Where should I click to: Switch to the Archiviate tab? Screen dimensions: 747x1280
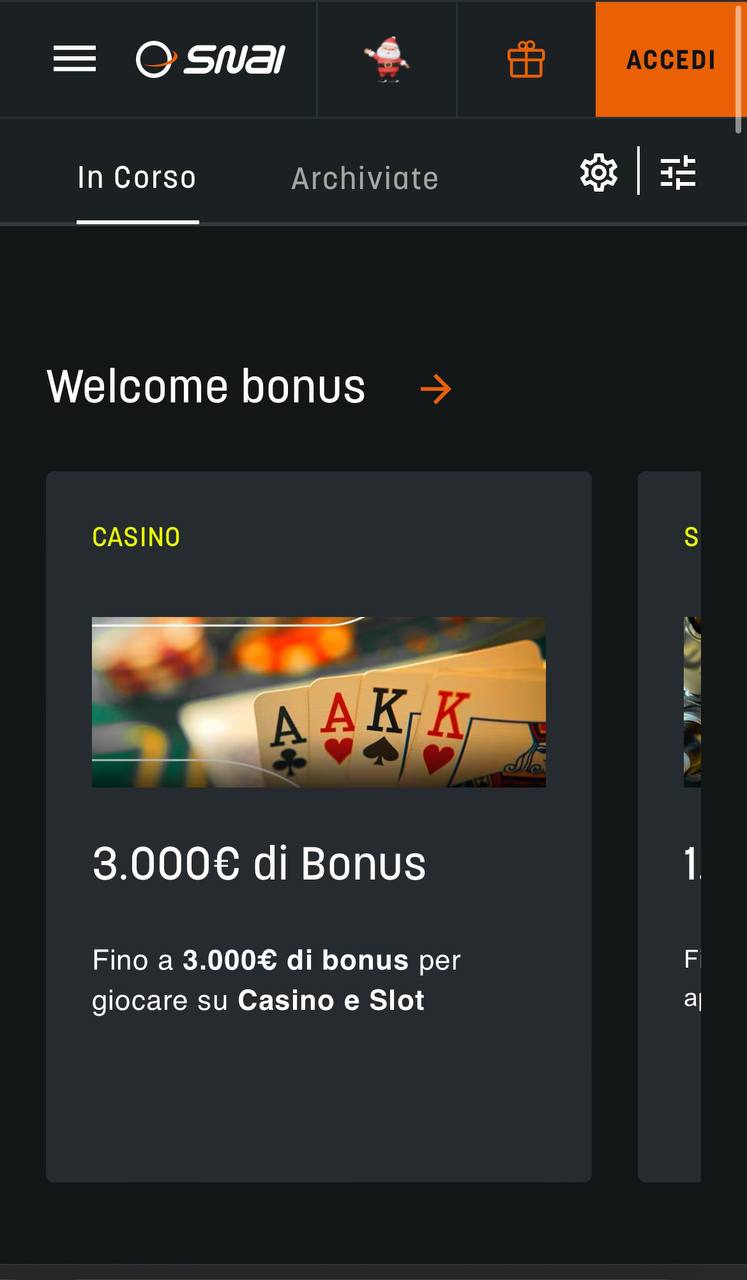click(x=365, y=178)
